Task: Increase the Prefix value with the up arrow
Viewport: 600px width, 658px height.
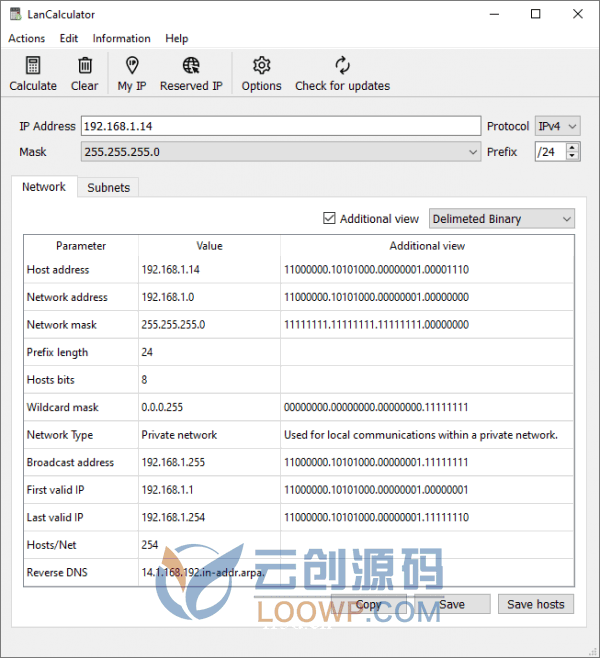Action: click(x=572, y=147)
